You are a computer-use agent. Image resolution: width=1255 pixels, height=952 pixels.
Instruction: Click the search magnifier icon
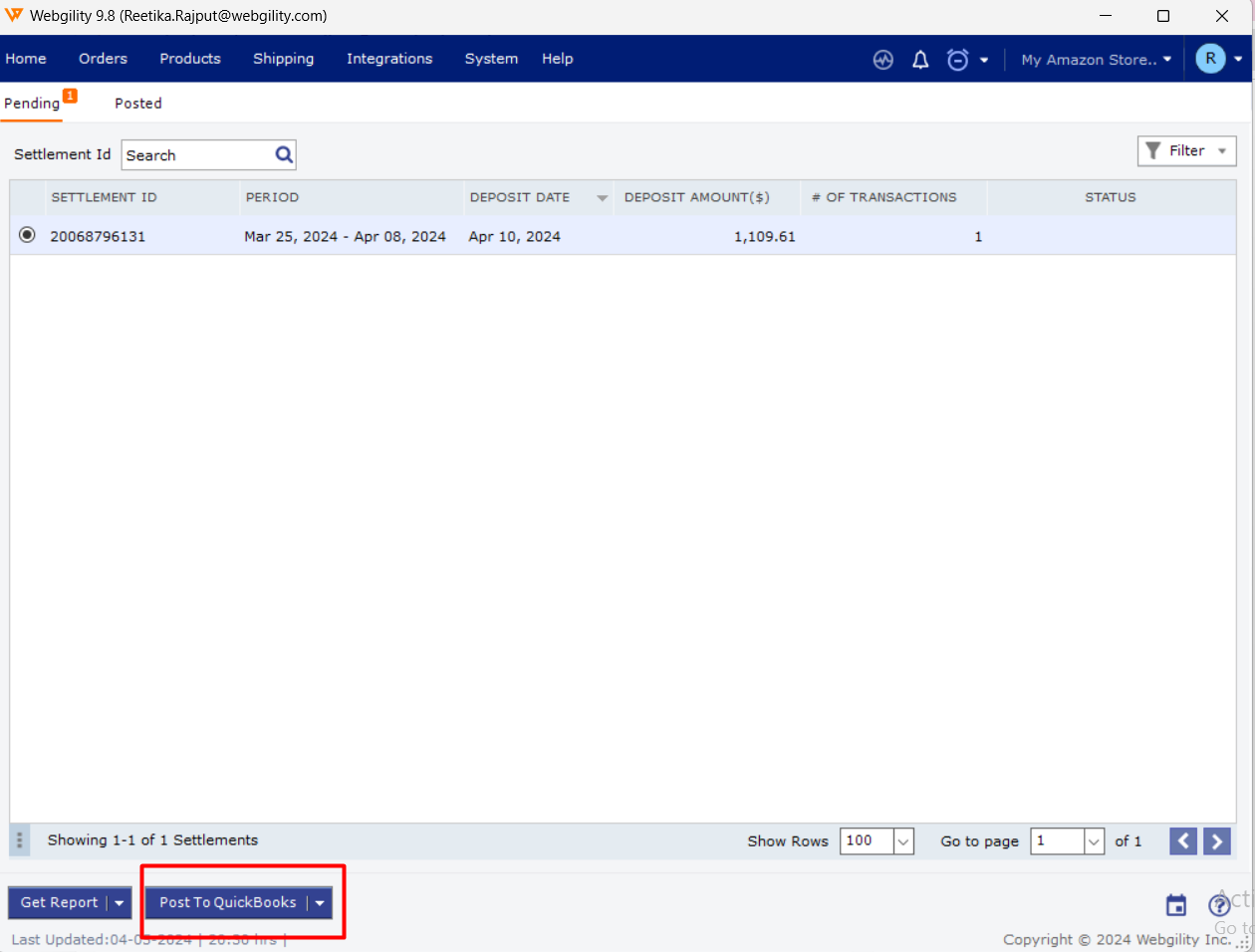284,154
